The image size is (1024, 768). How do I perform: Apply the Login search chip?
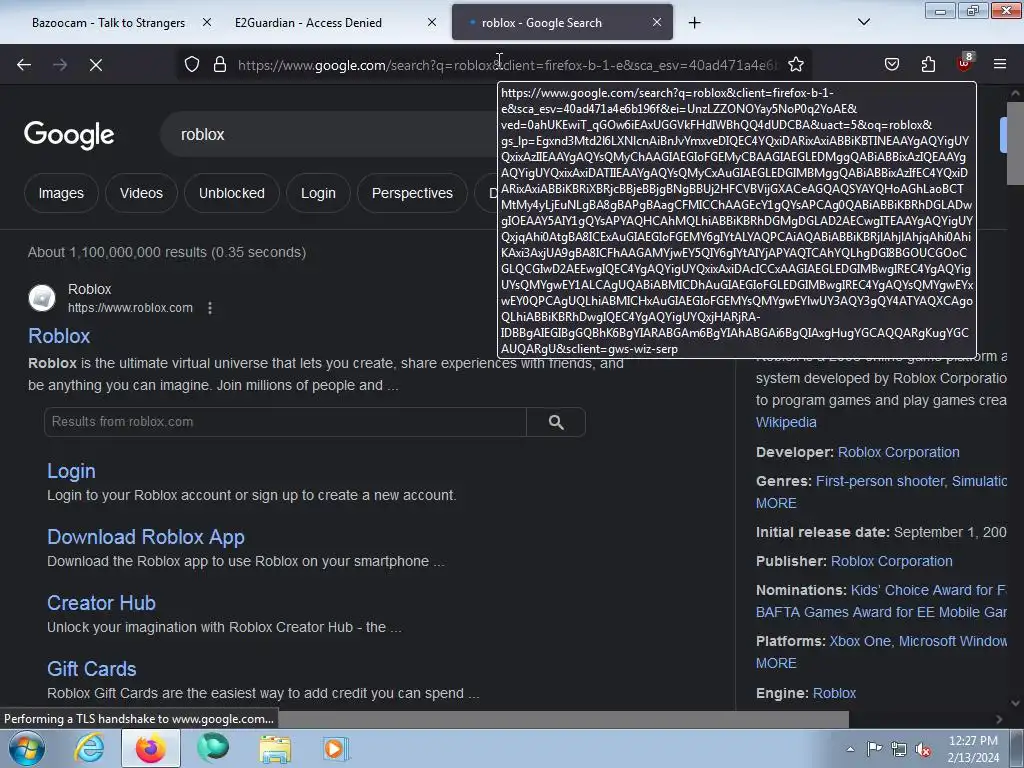pos(318,193)
